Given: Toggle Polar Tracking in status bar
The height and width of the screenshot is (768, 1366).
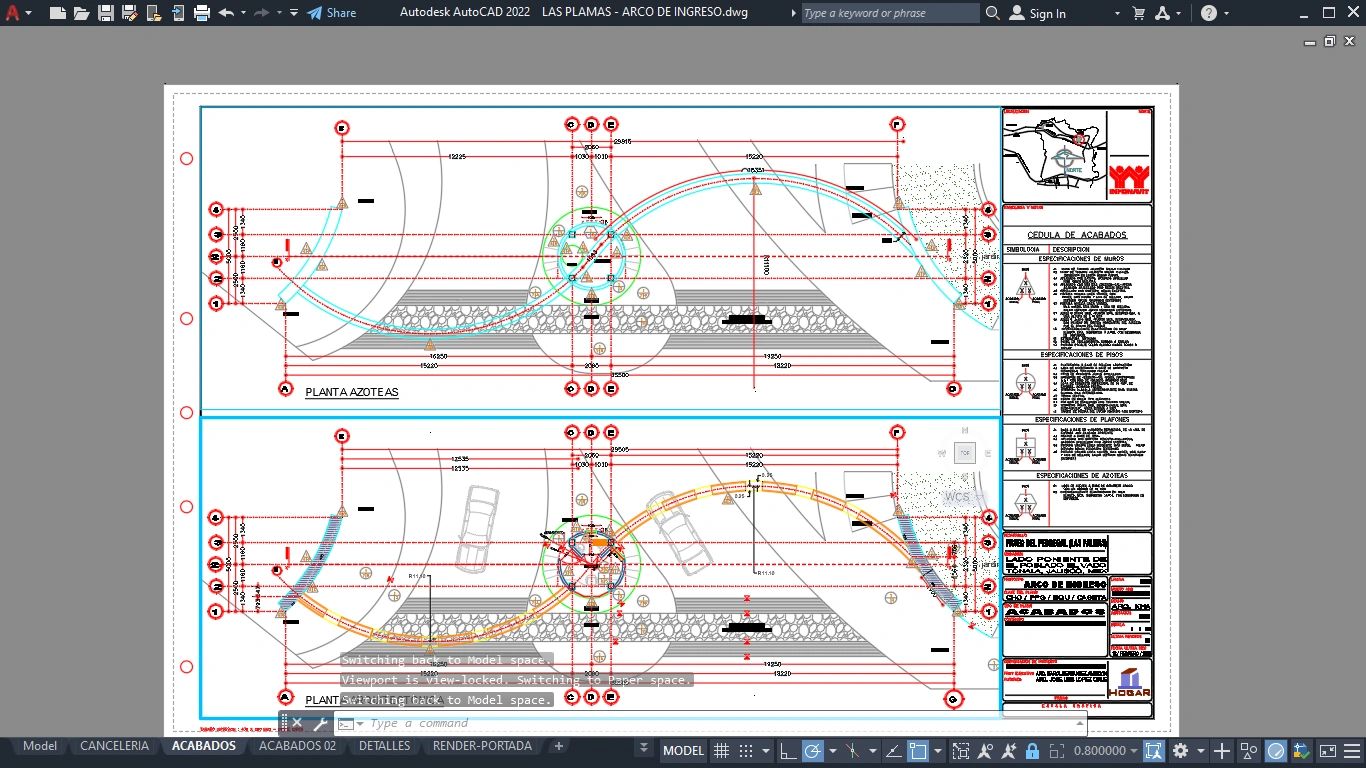Looking at the screenshot, I should [812, 750].
